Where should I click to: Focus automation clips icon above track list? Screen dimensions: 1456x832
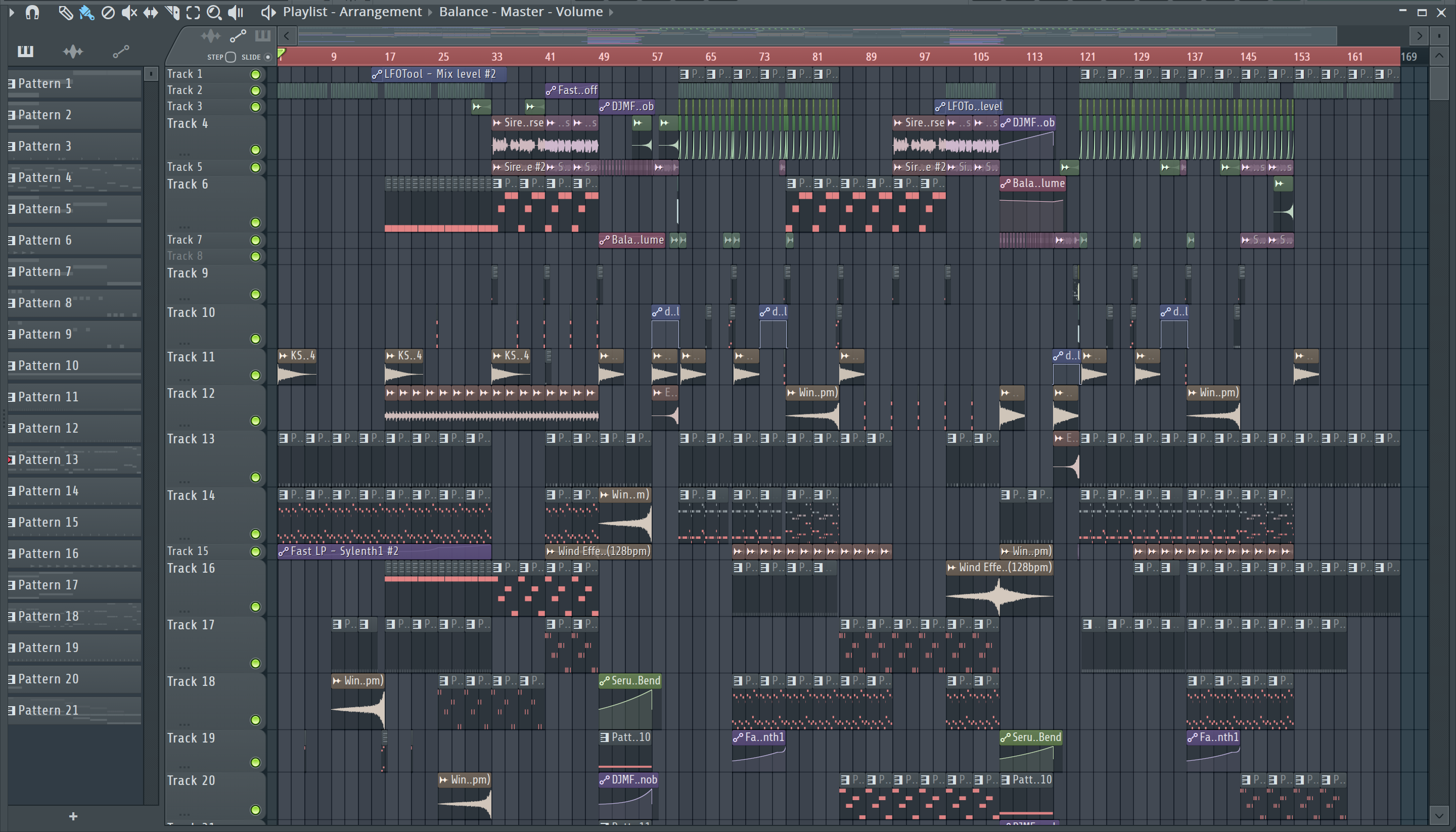pos(238,36)
